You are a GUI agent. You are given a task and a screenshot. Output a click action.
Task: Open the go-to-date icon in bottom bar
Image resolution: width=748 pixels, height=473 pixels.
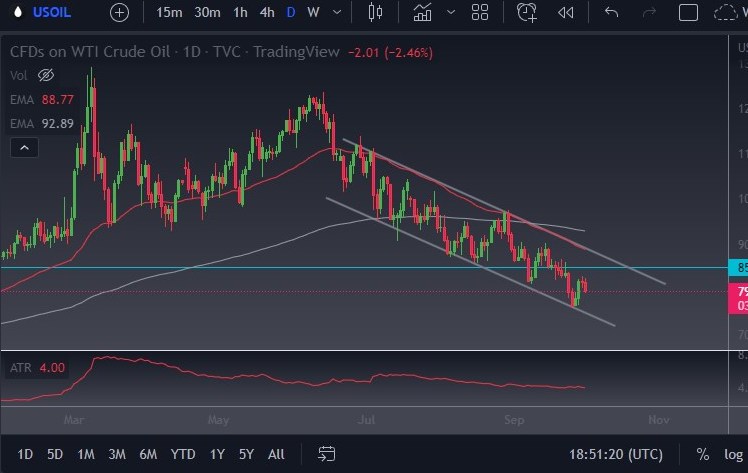point(325,454)
